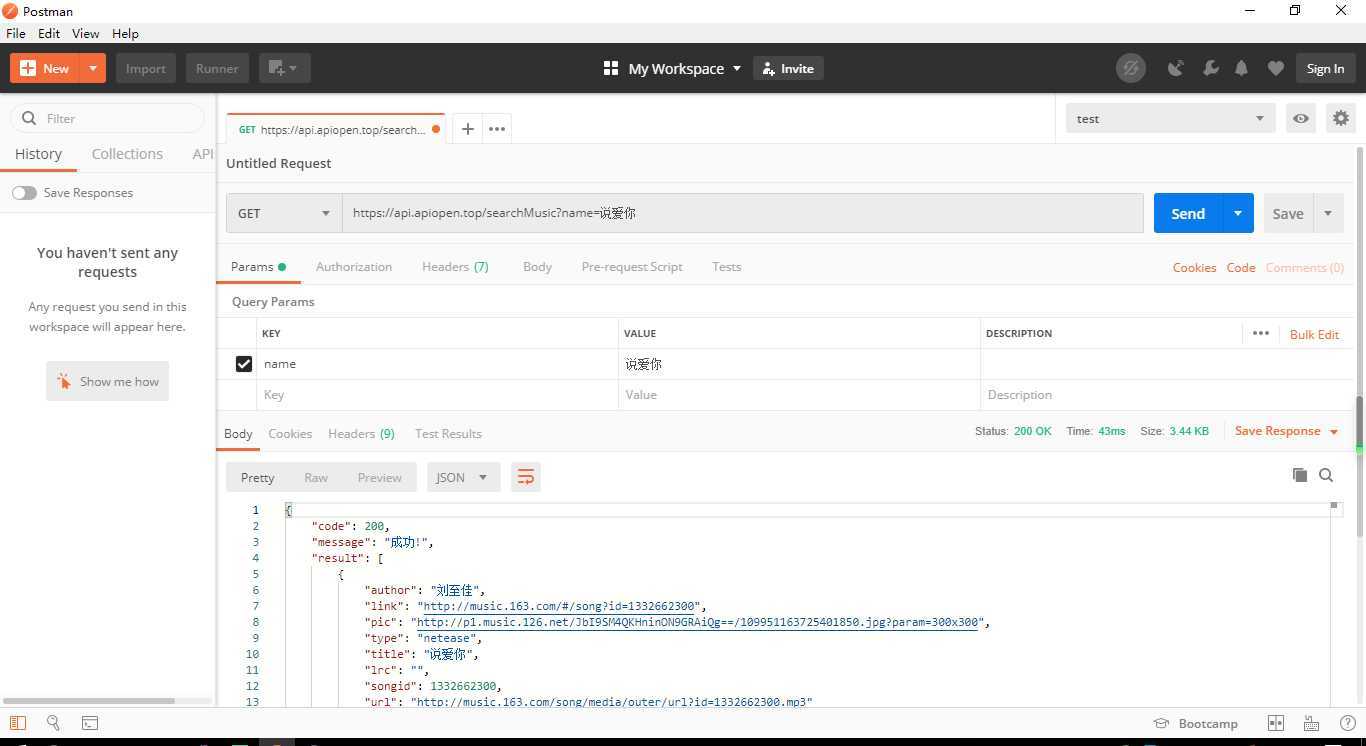Click the Show me how pointer button
Screen dimensions: 1366x746
pyautogui.click(x=107, y=381)
